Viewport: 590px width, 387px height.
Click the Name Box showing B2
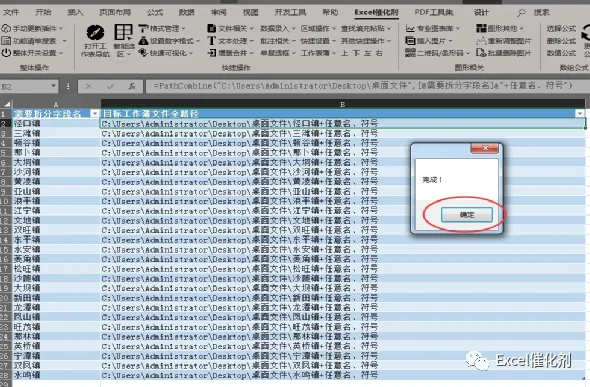tap(25, 87)
